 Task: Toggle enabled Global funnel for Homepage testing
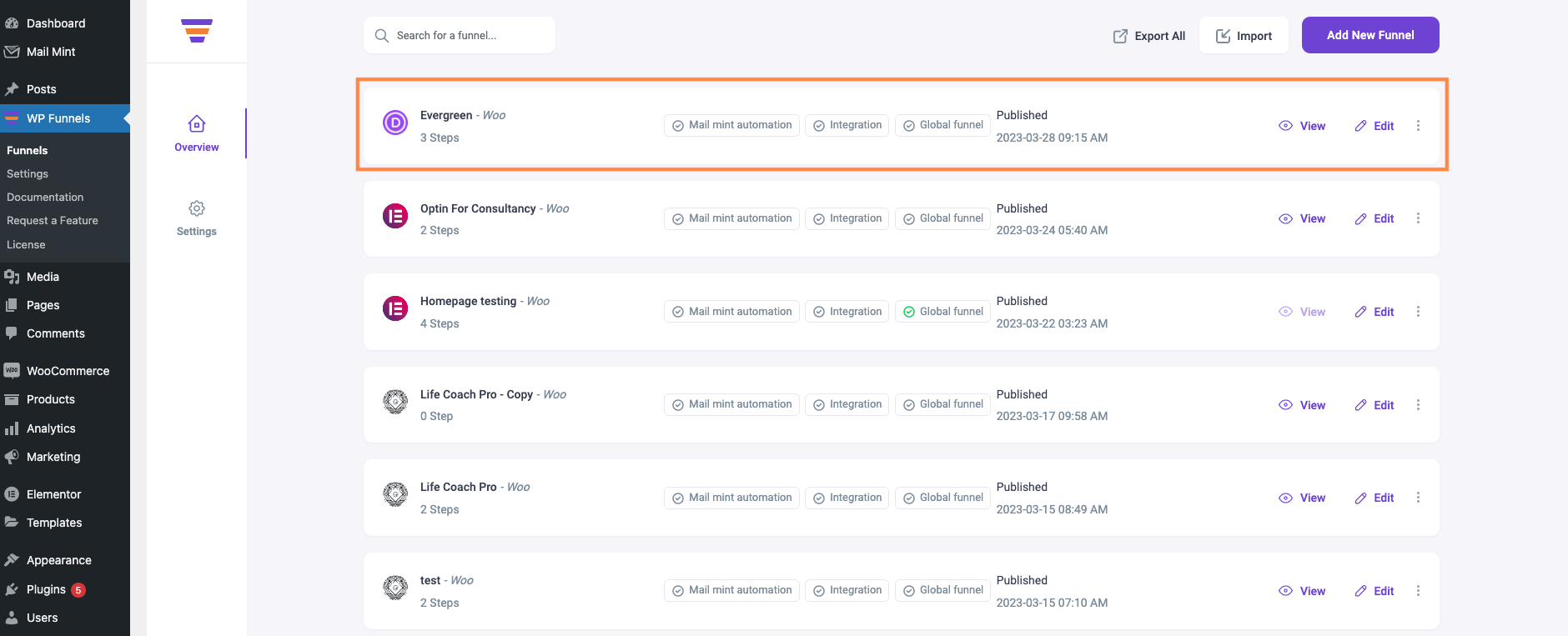click(942, 312)
